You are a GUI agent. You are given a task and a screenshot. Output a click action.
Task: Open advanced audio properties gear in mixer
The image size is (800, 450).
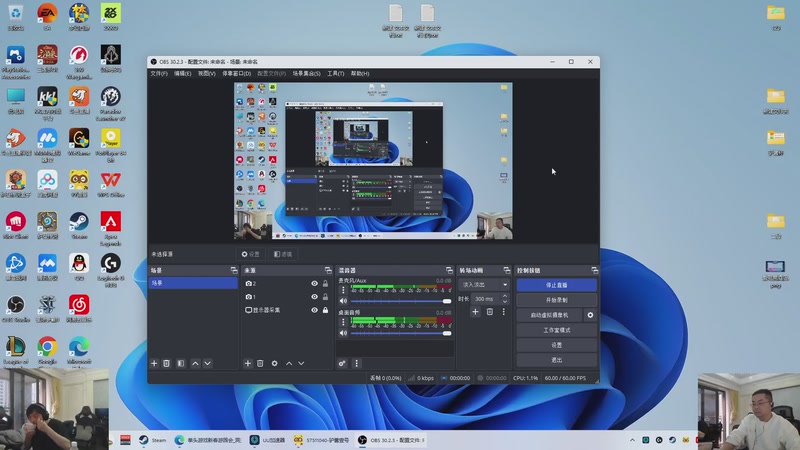[342, 363]
